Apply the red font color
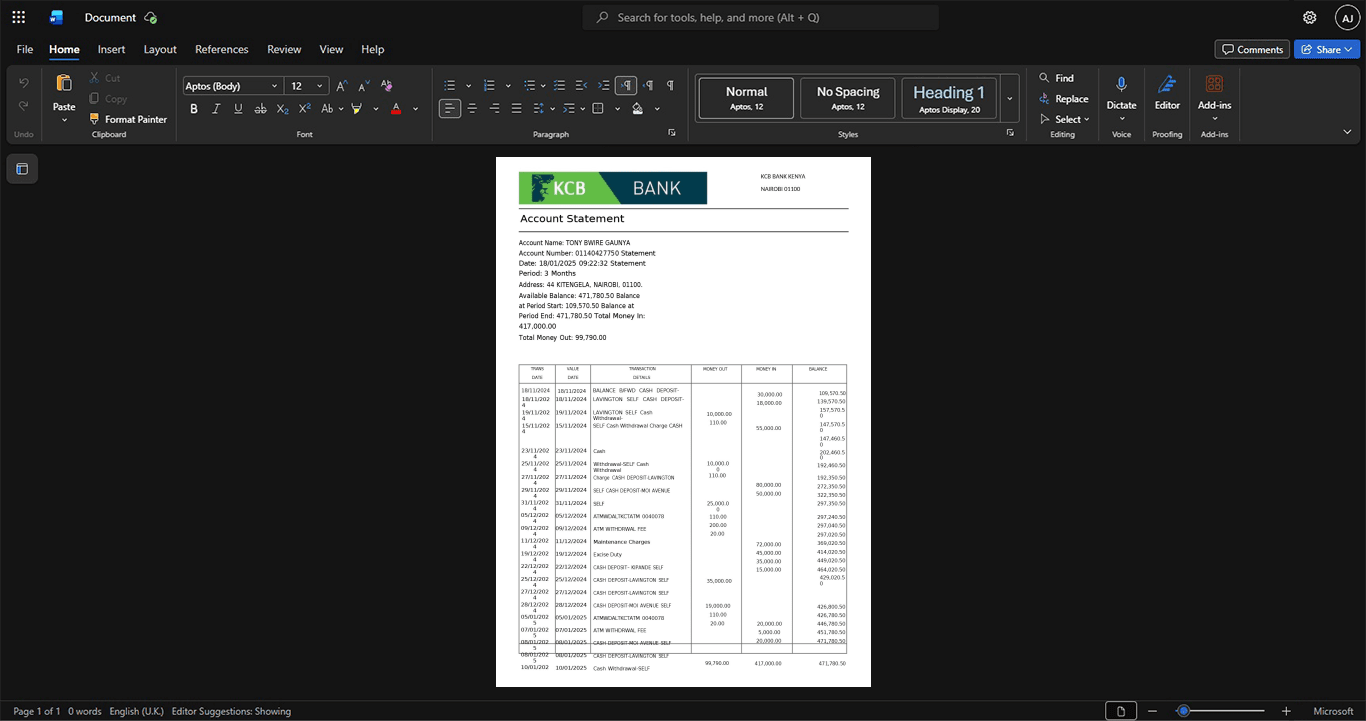Viewport: 1366px width, 721px height. coord(396,108)
